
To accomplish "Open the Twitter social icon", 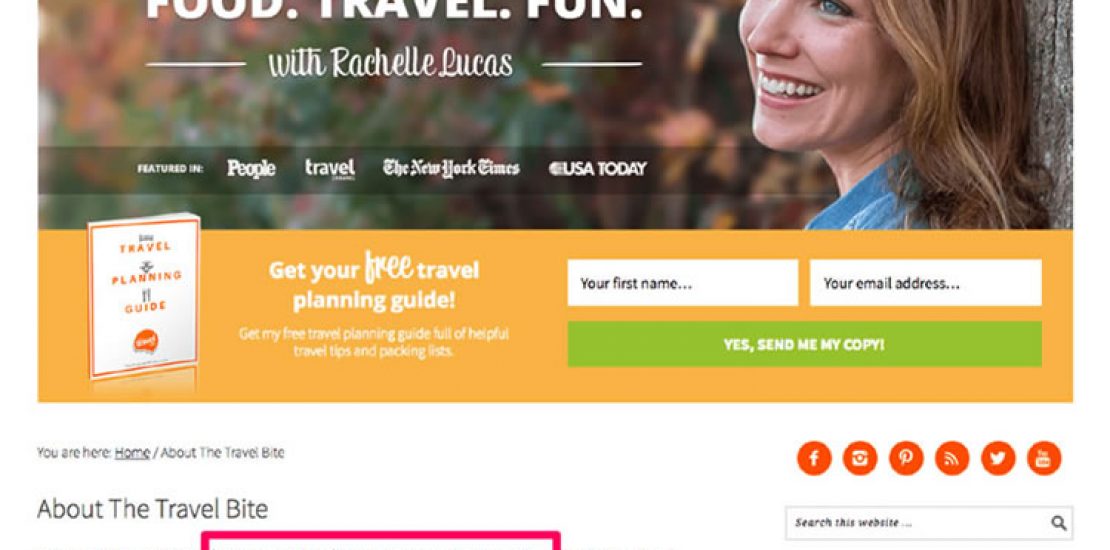I will pyautogui.click(x=998, y=458).
